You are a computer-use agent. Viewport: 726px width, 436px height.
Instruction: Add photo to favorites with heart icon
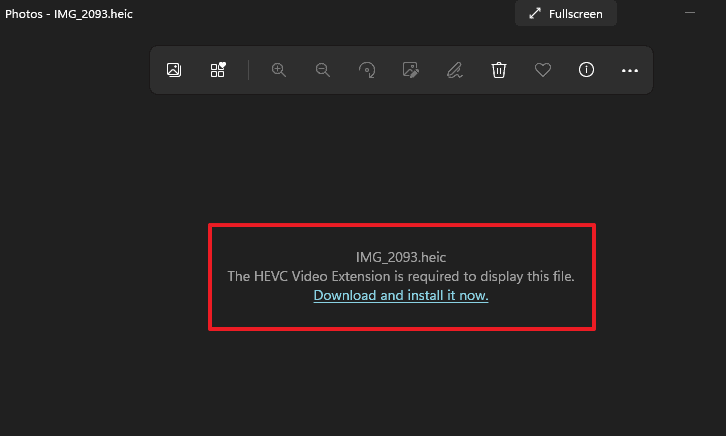pyautogui.click(x=543, y=70)
